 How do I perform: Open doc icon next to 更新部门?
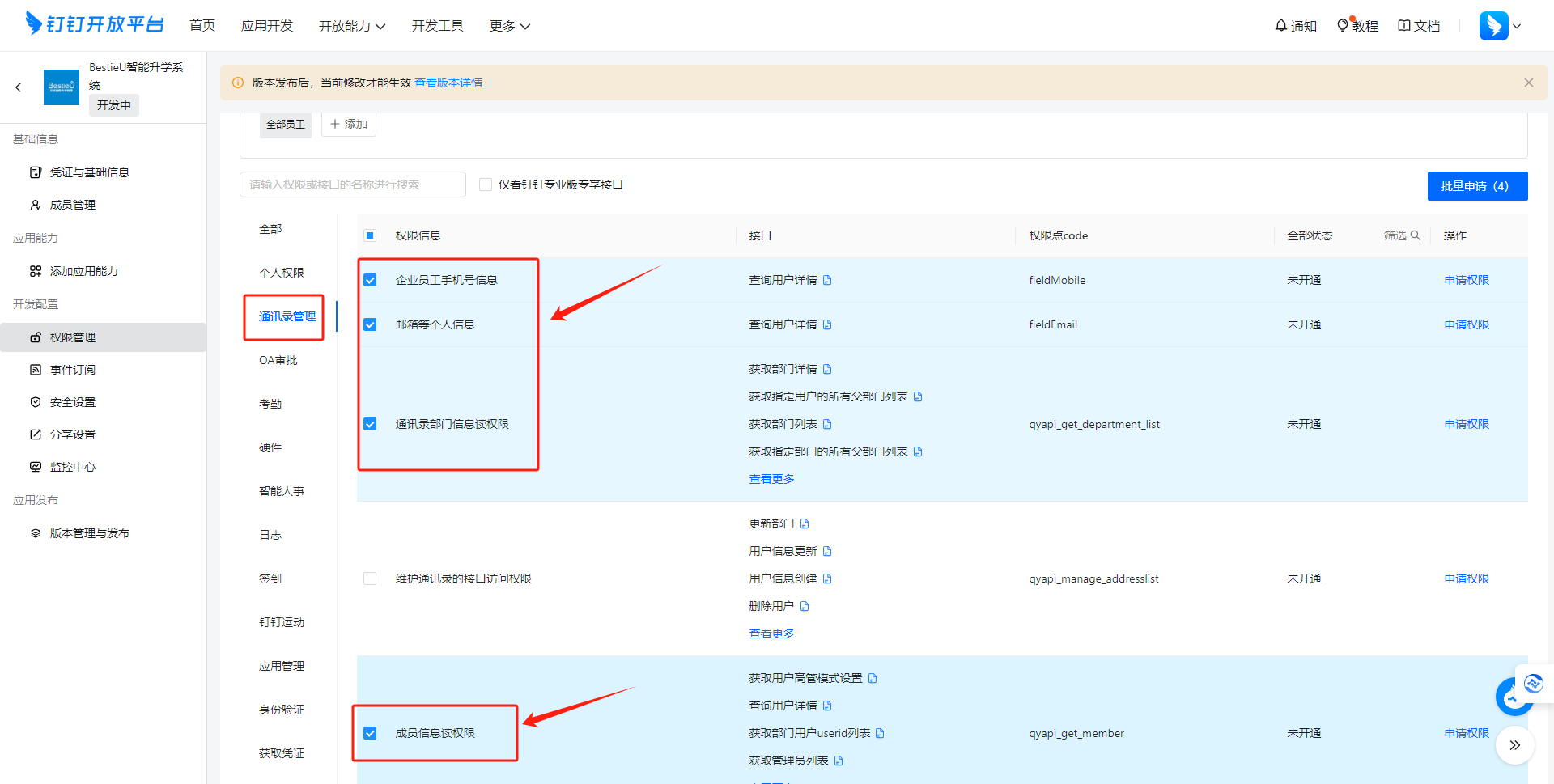[805, 523]
